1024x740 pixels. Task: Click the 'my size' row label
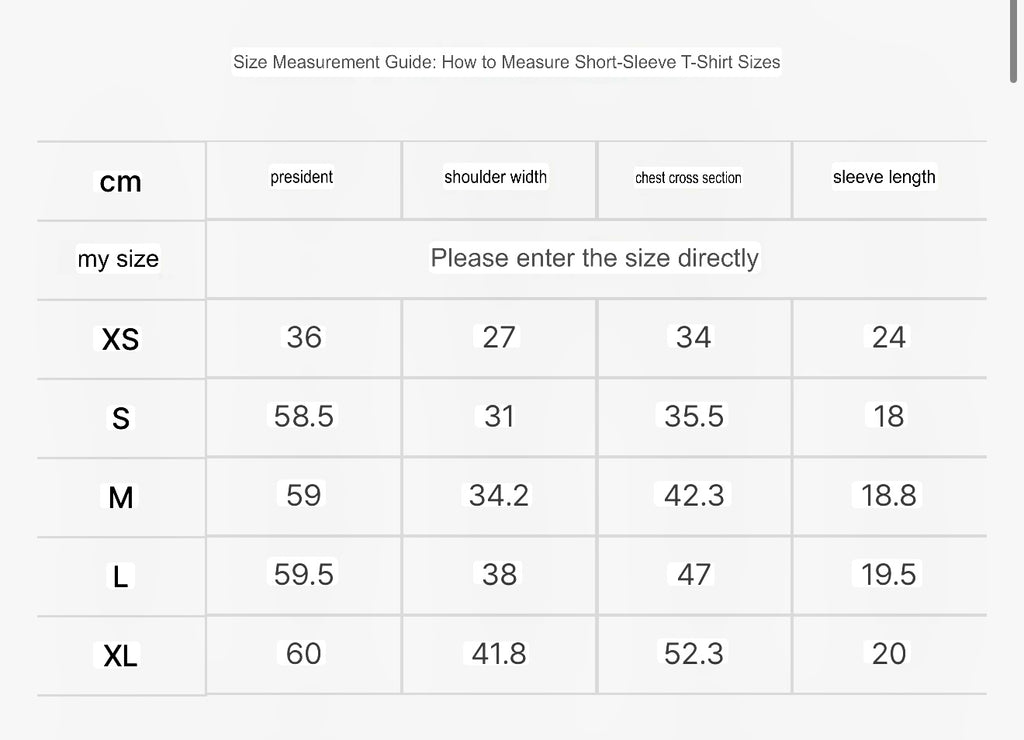click(x=118, y=259)
